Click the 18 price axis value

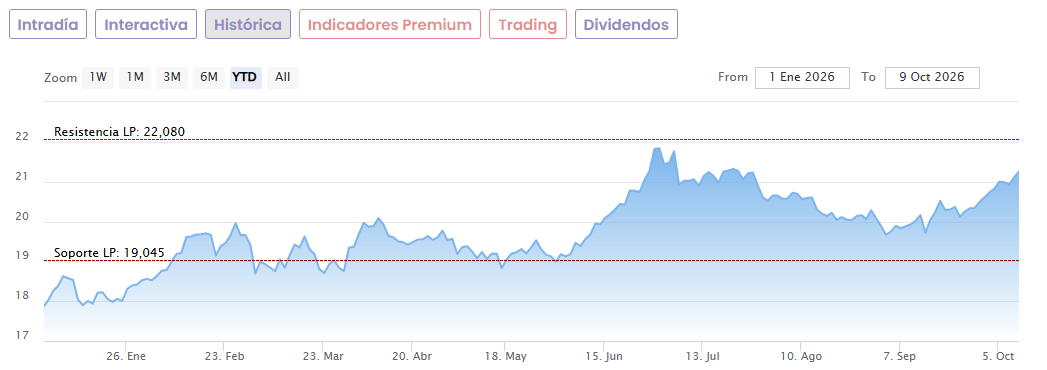pyautogui.click(x=22, y=296)
